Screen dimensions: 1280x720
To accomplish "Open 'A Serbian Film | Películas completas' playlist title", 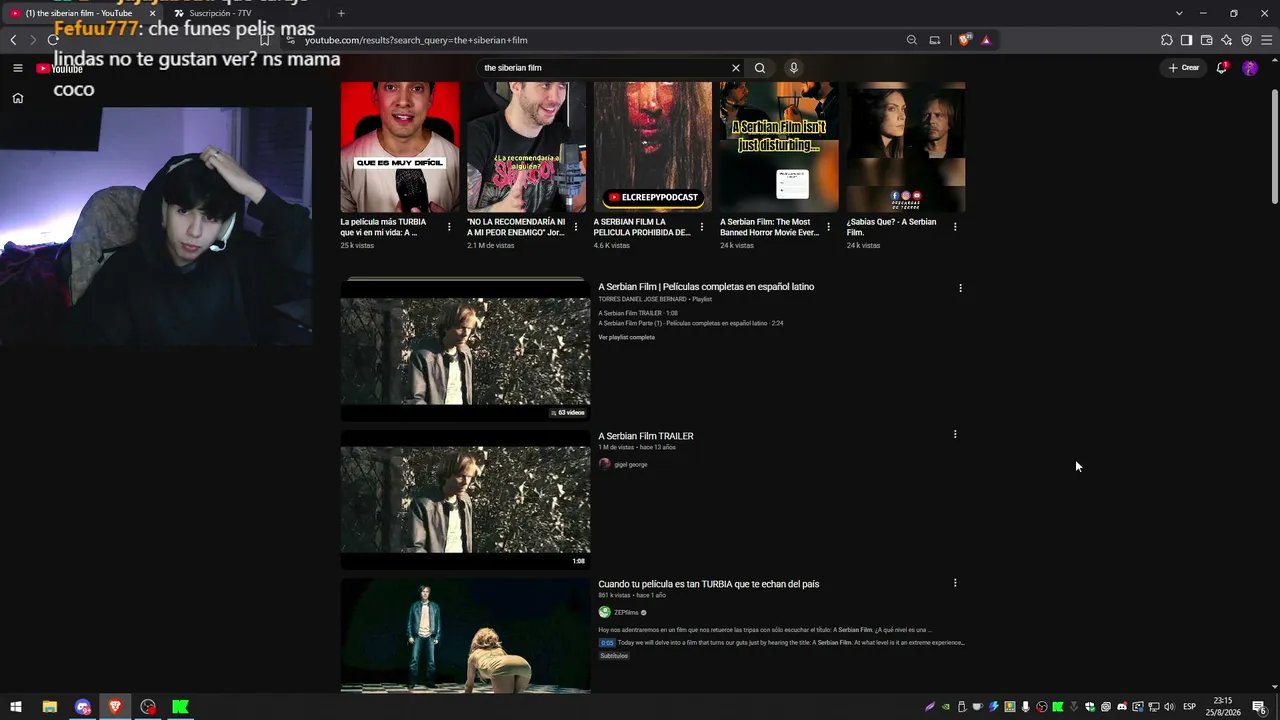I will coord(706,287).
